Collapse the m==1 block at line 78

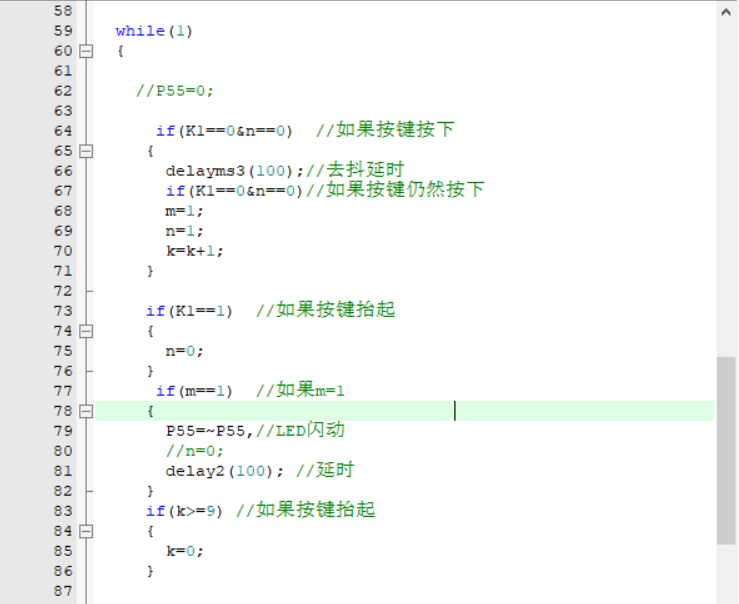tap(86, 412)
